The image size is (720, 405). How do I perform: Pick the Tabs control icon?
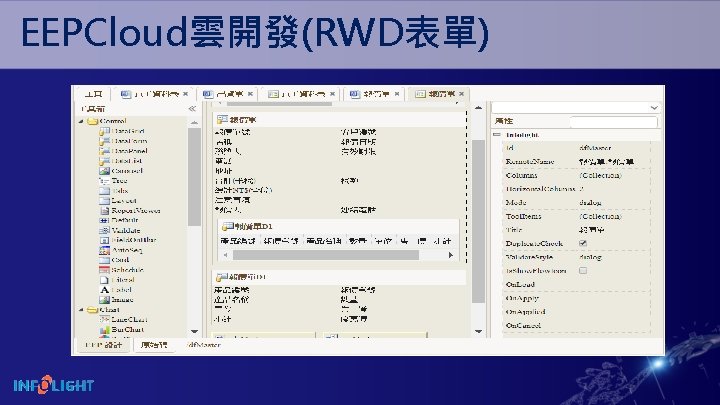coord(104,191)
